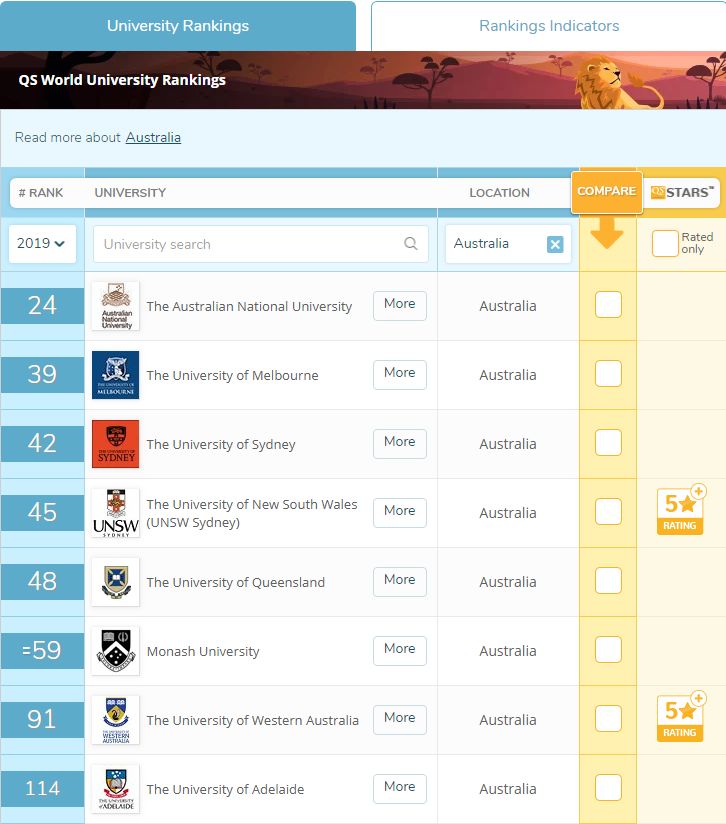This screenshot has width=726, height=824.
Task: Click the UNSW Sydney logo
Action: pos(116,513)
